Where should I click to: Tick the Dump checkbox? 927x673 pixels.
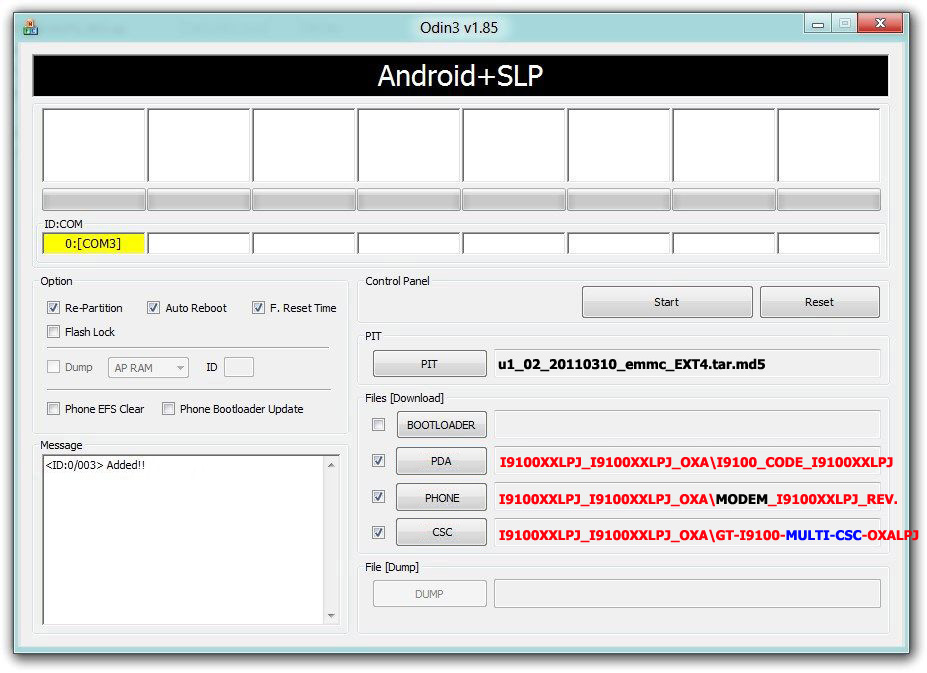[53, 367]
